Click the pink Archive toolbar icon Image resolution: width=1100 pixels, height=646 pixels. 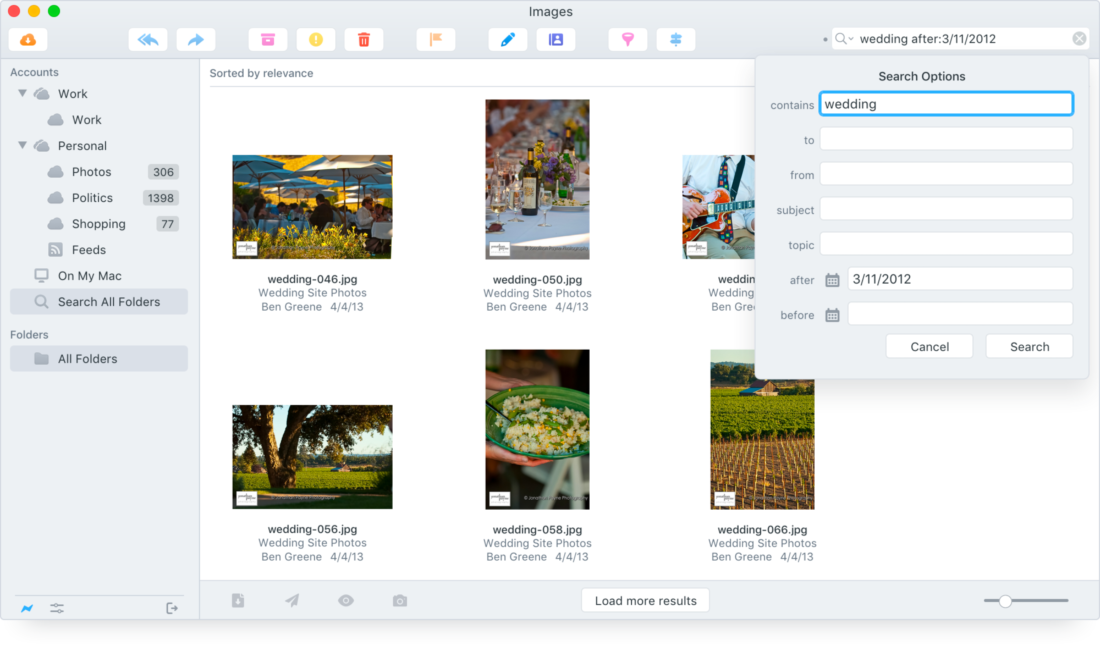coord(268,39)
